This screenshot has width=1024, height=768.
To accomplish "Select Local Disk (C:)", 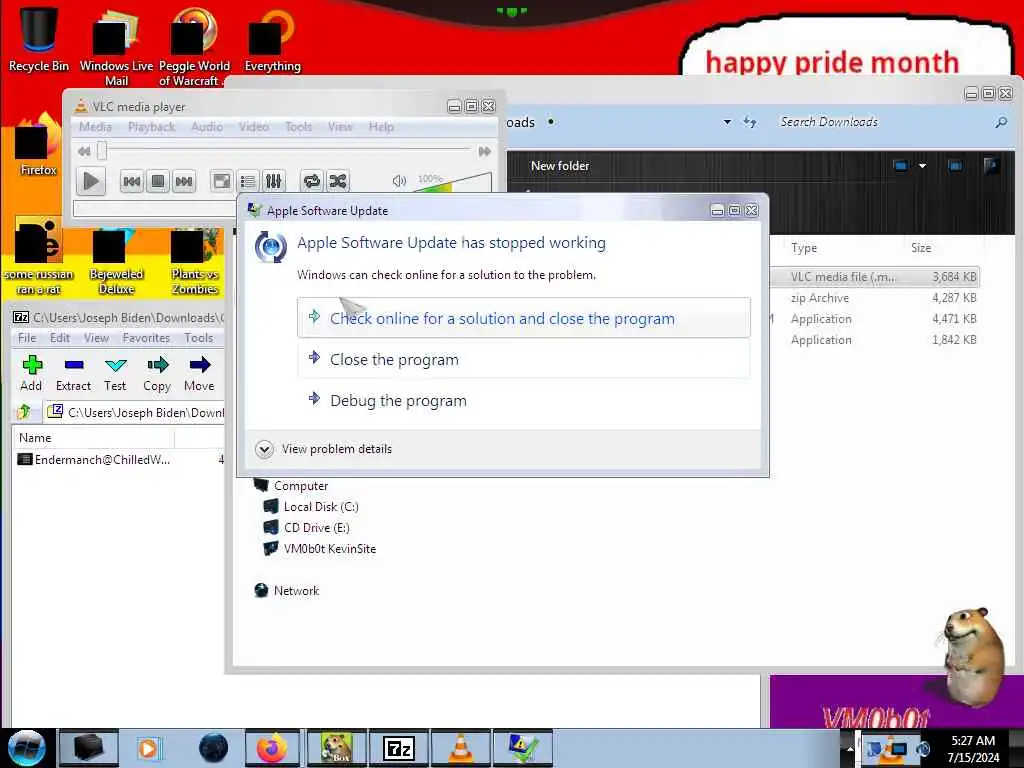I will tap(311, 506).
